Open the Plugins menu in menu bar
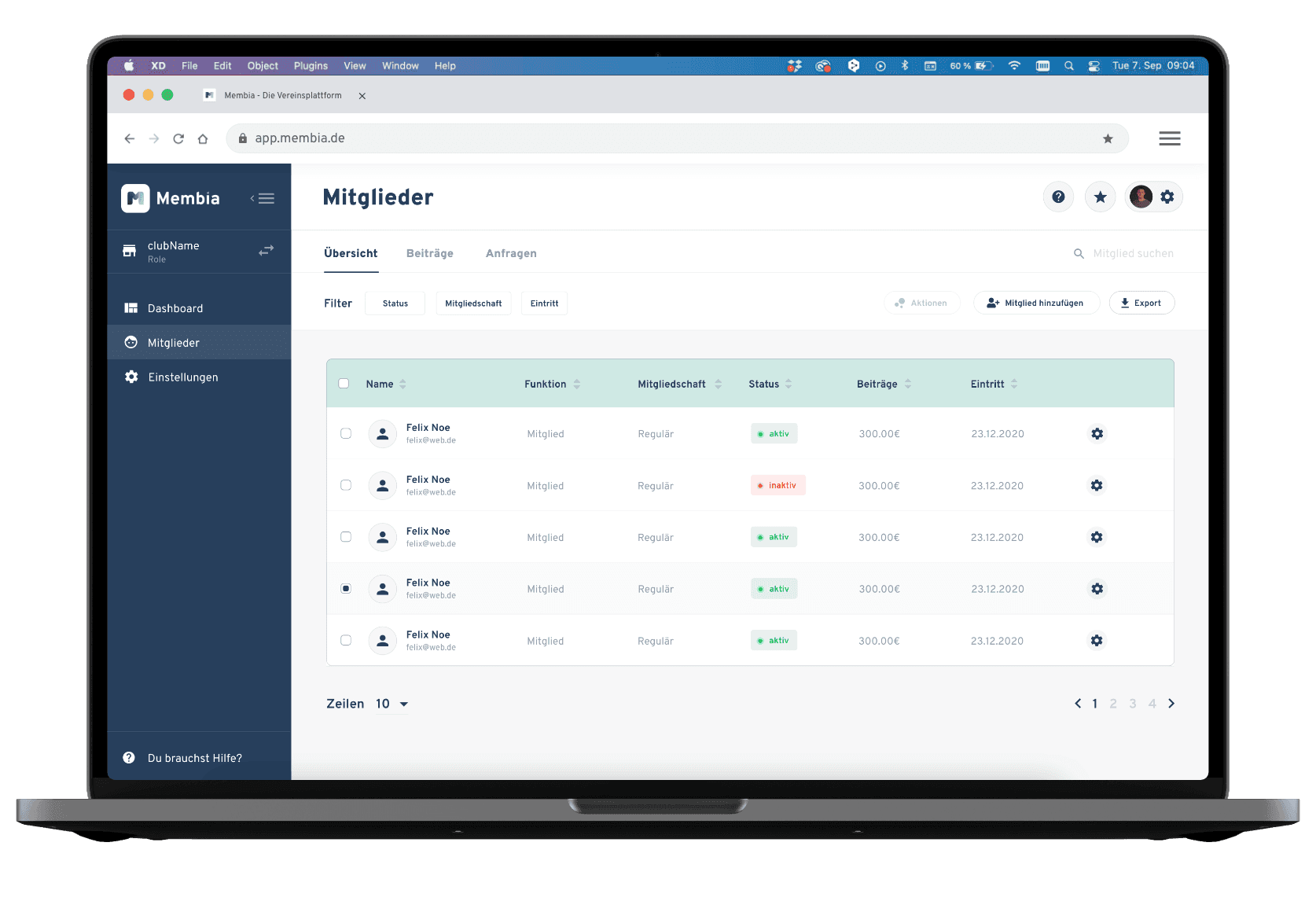Image resolution: width=1316 pixels, height=916 pixels. 311,66
